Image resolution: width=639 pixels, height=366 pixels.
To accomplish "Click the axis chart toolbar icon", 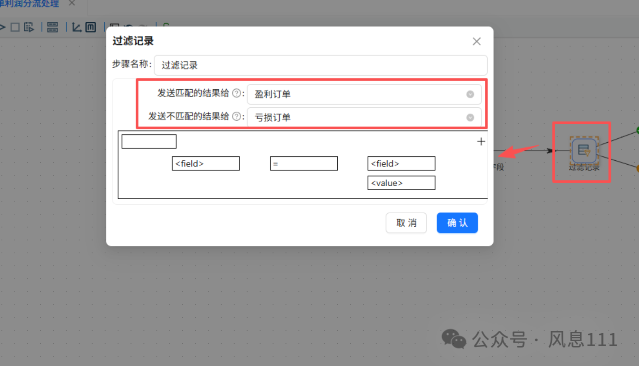I will (77, 27).
